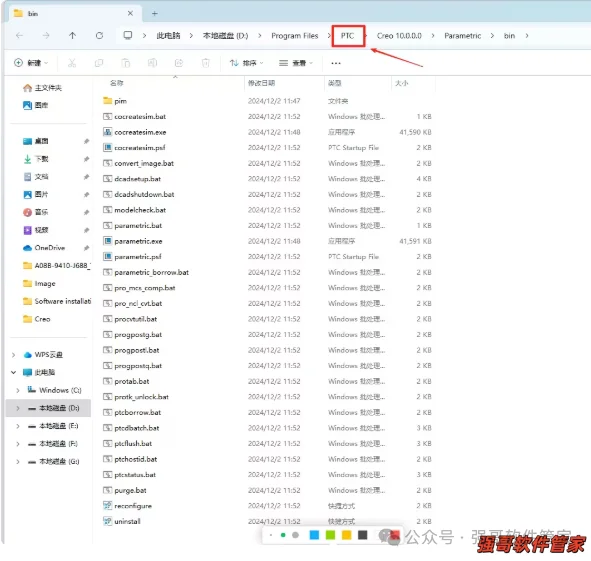Click the Rename icon in toolbar
The image size is (591, 561).
point(152,63)
